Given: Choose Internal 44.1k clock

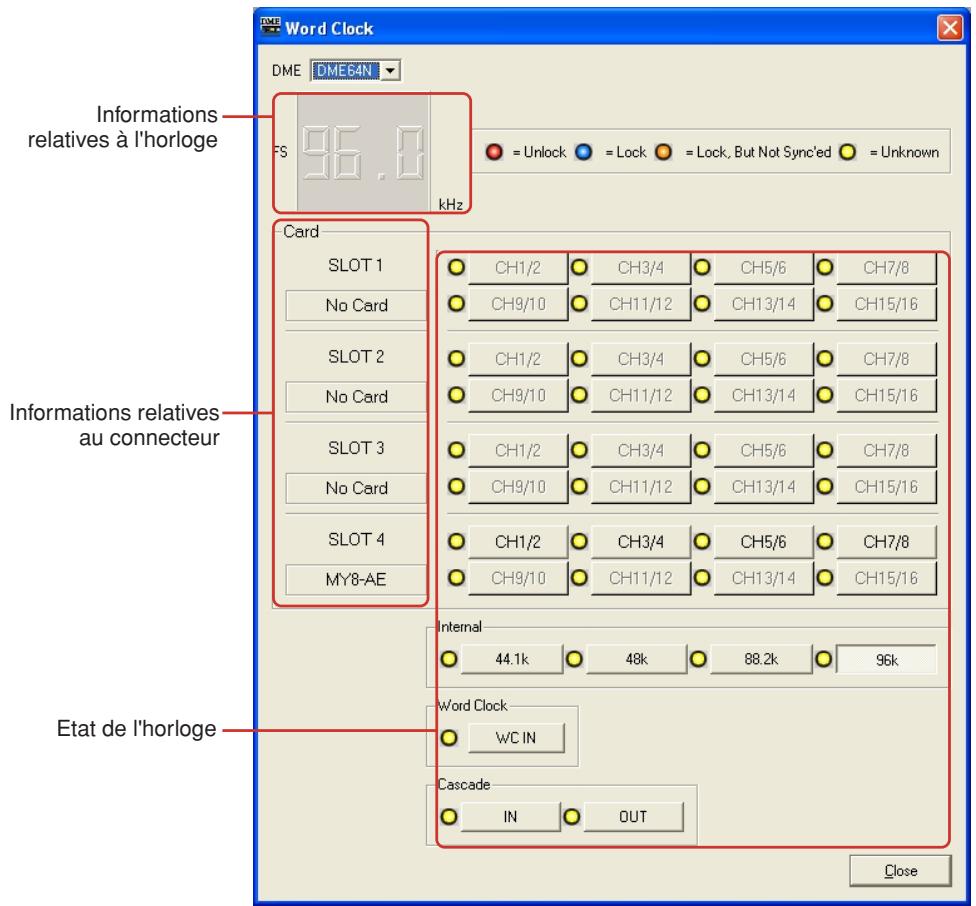Looking at the screenshot, I should (512, 659).
